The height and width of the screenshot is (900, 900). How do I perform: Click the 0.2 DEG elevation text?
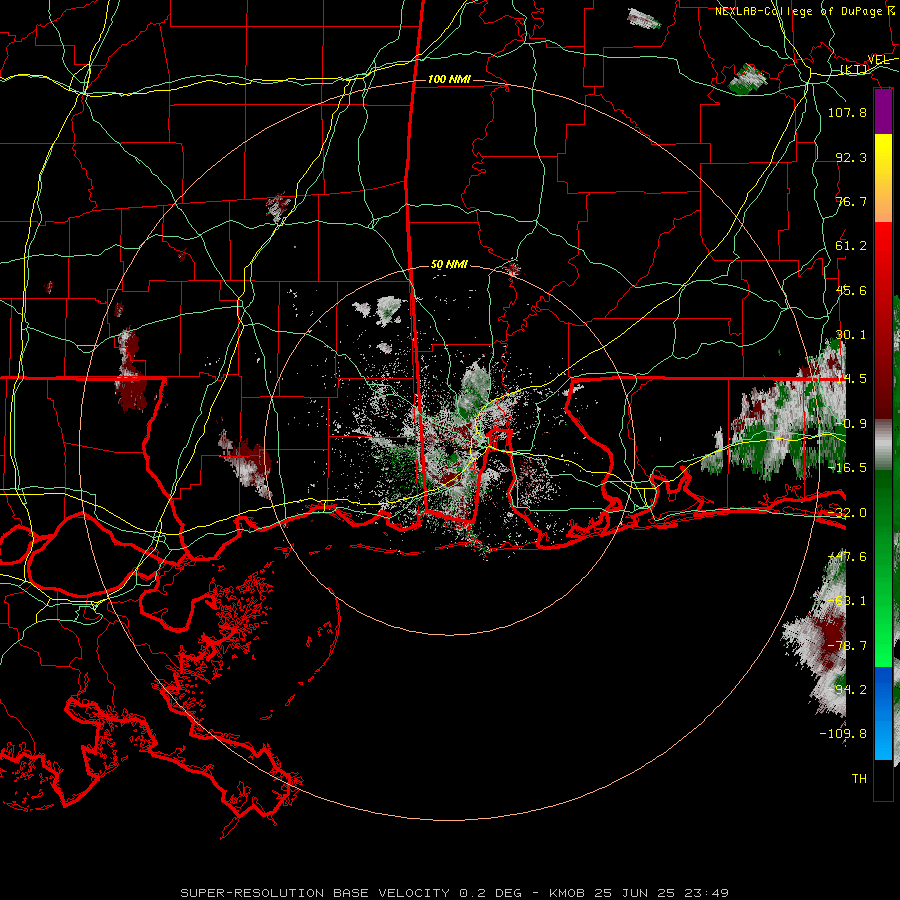pos(490,893)
